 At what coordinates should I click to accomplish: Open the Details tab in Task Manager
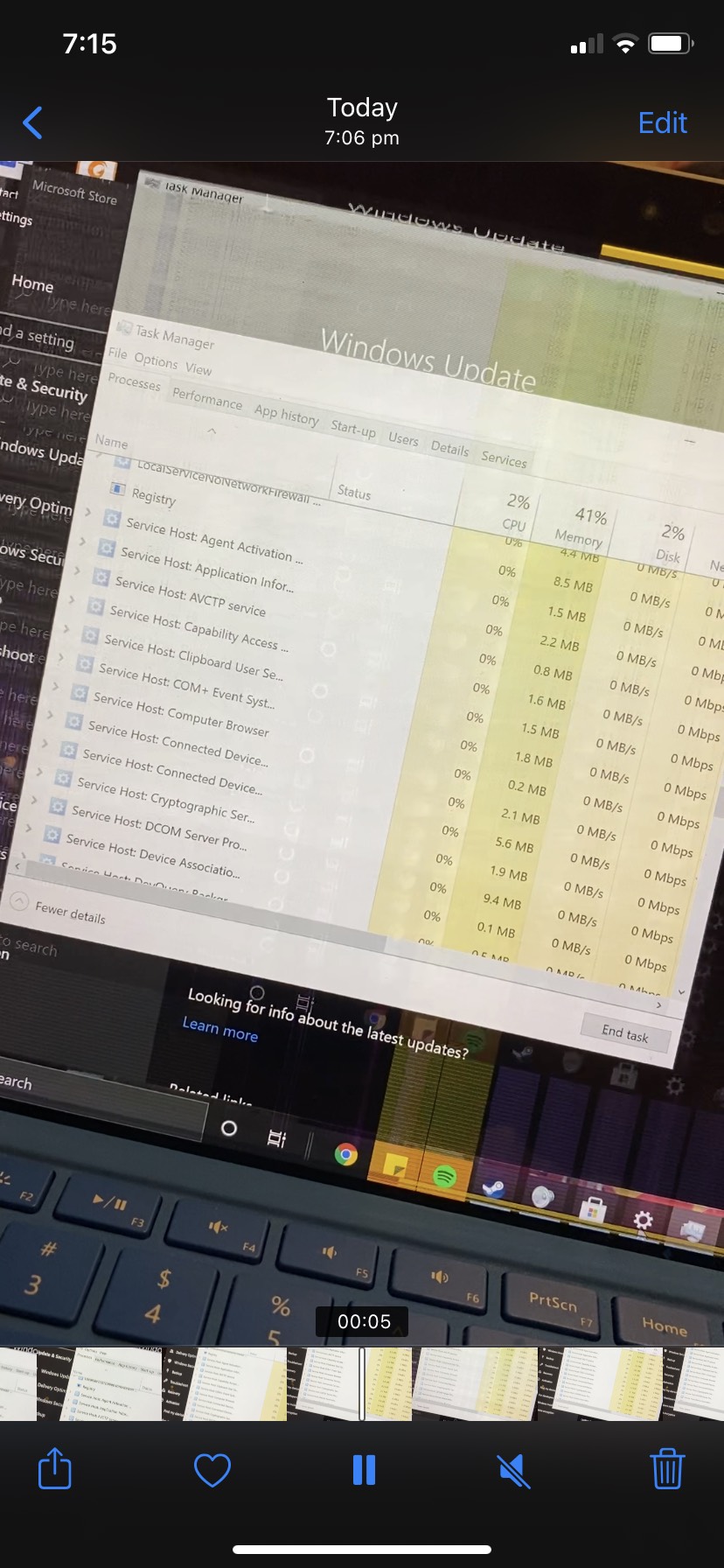[x=449, y=448]
